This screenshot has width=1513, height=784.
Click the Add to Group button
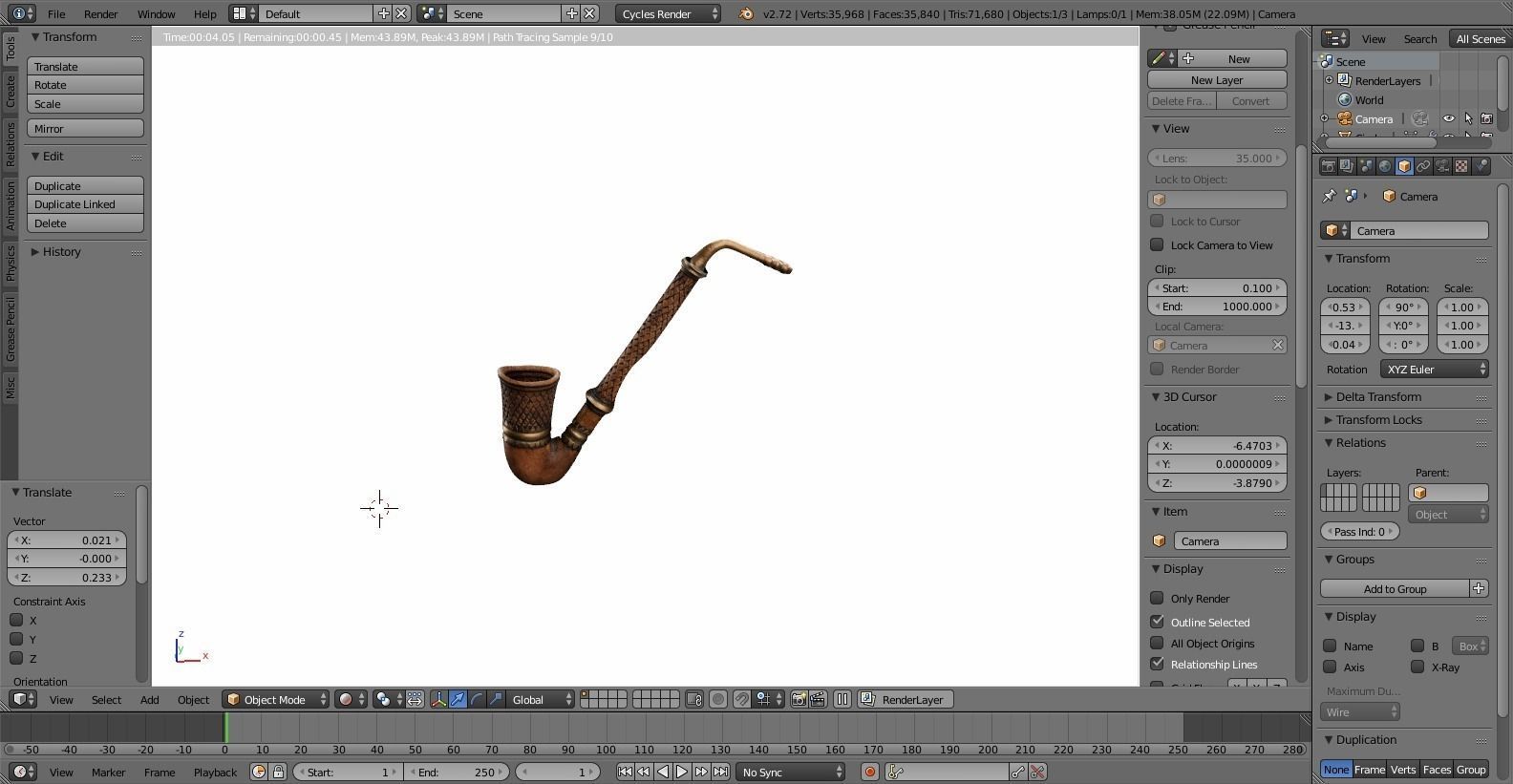pos(1395,588)
